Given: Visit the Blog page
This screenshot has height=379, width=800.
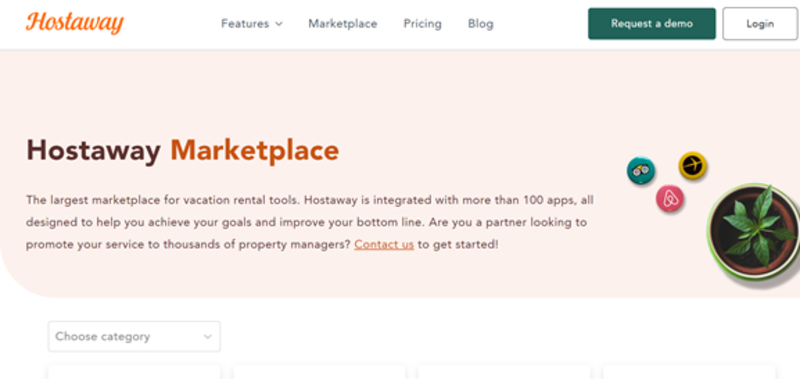Looking at the screenshot, I should [x=481, y=23].
